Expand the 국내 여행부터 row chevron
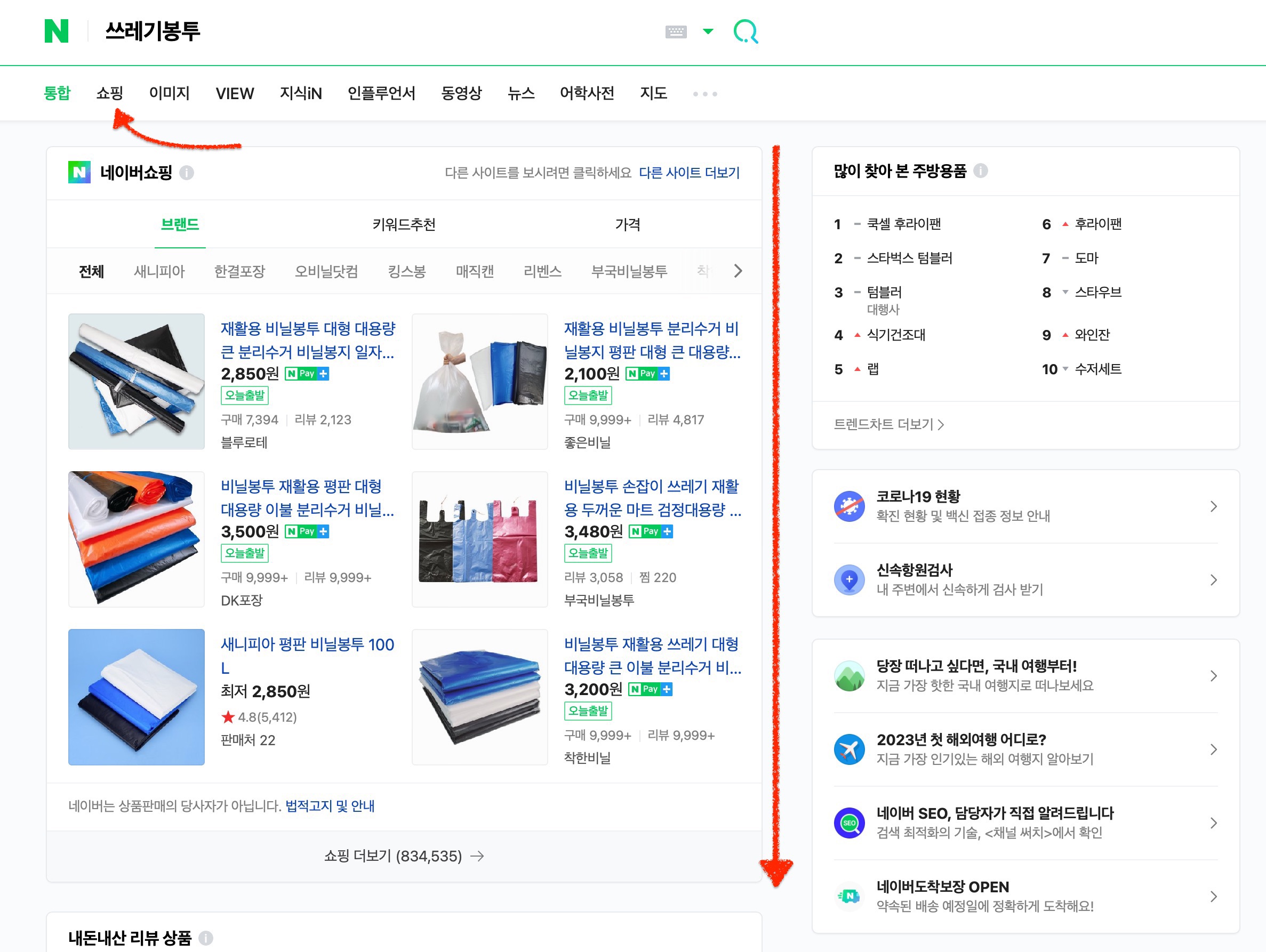Screen dimensions: 1266x952 click(x=1213, y=676)
